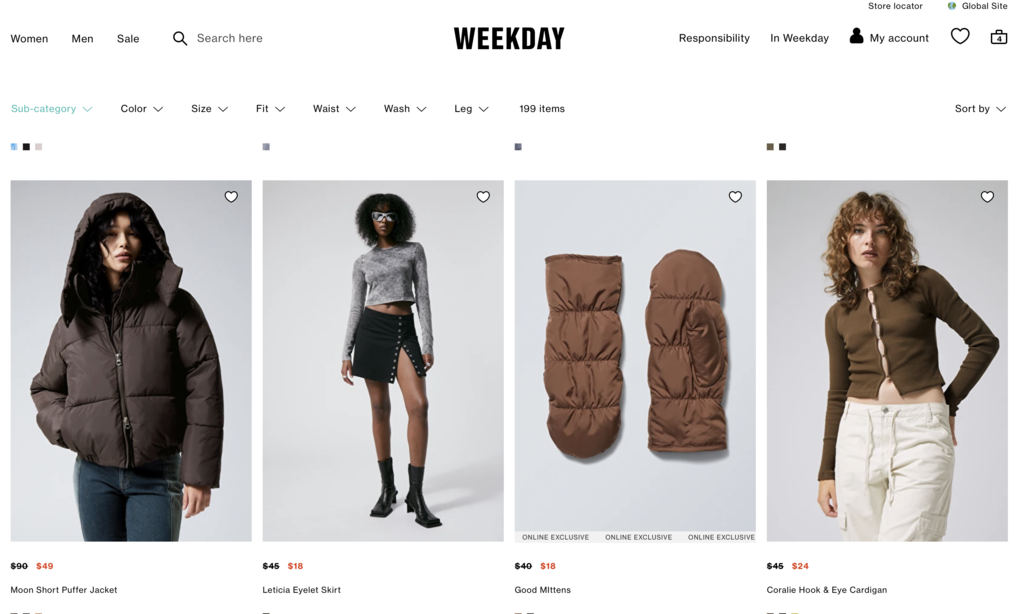The image size is (1024, 614).
Task: Open the wishlist heart in header
Action: [x=960, y=36]
